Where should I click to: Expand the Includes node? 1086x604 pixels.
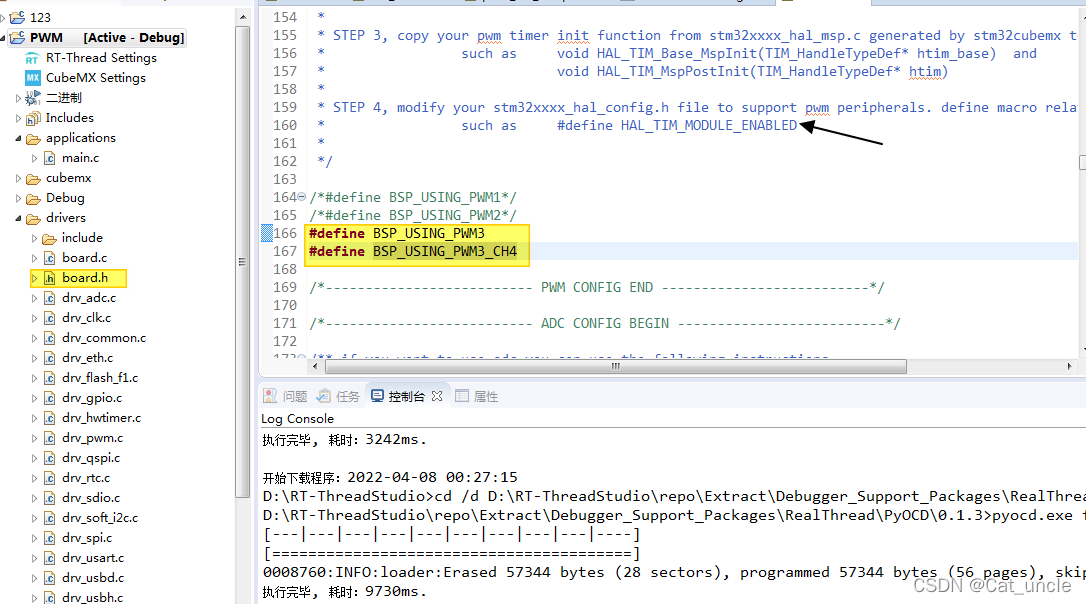[x=19, y=118]
